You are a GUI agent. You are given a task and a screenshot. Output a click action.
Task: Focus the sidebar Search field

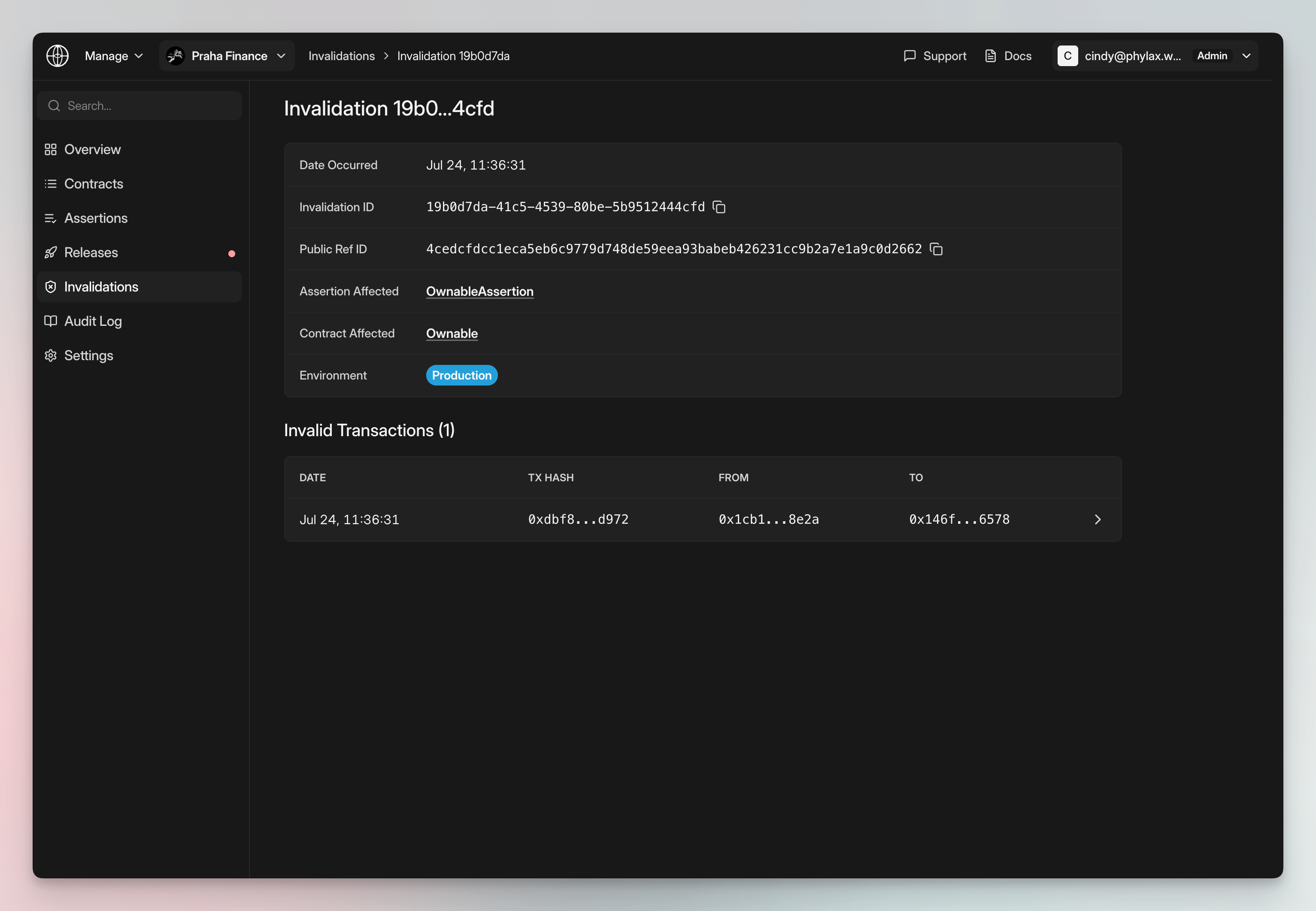139,106
